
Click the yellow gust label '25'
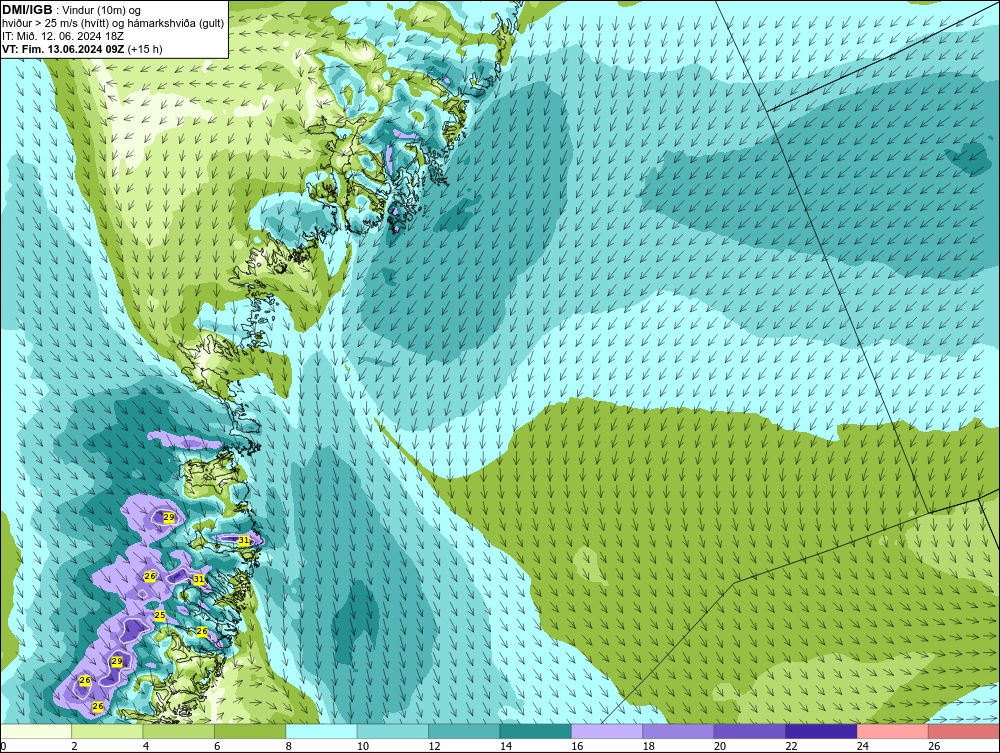(160, 615)
